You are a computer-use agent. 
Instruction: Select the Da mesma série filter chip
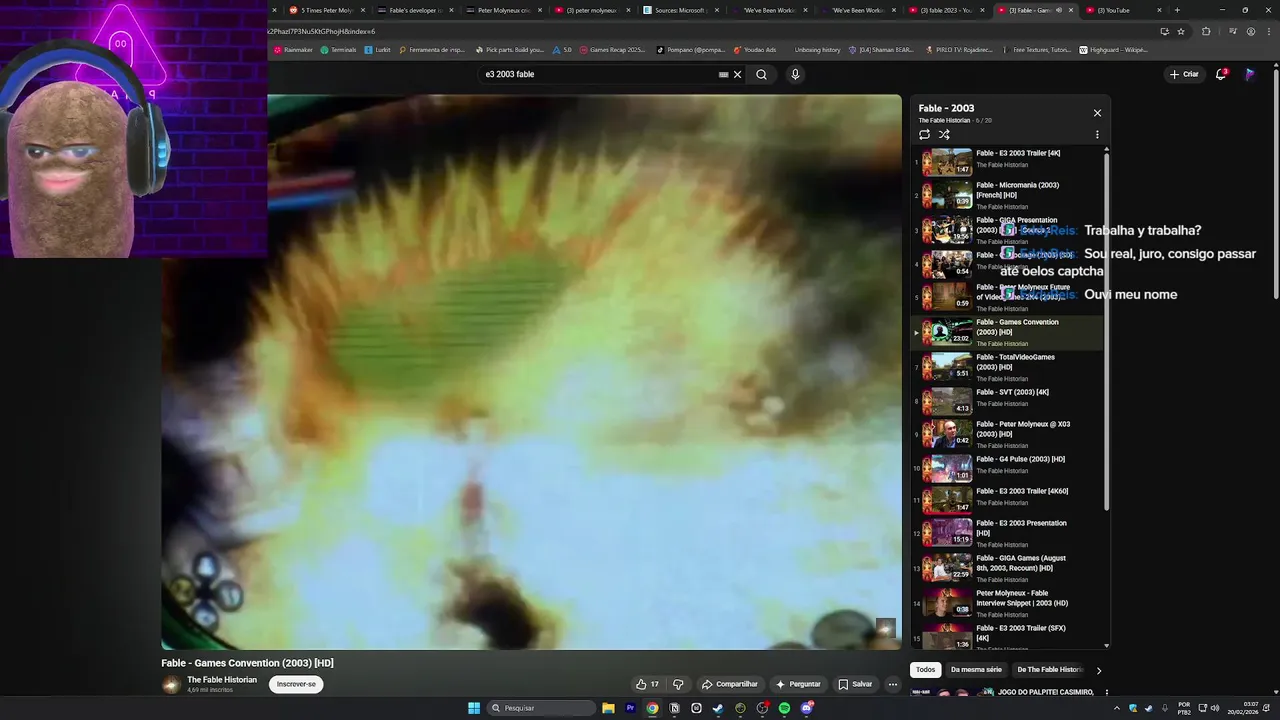click(976, 670)
